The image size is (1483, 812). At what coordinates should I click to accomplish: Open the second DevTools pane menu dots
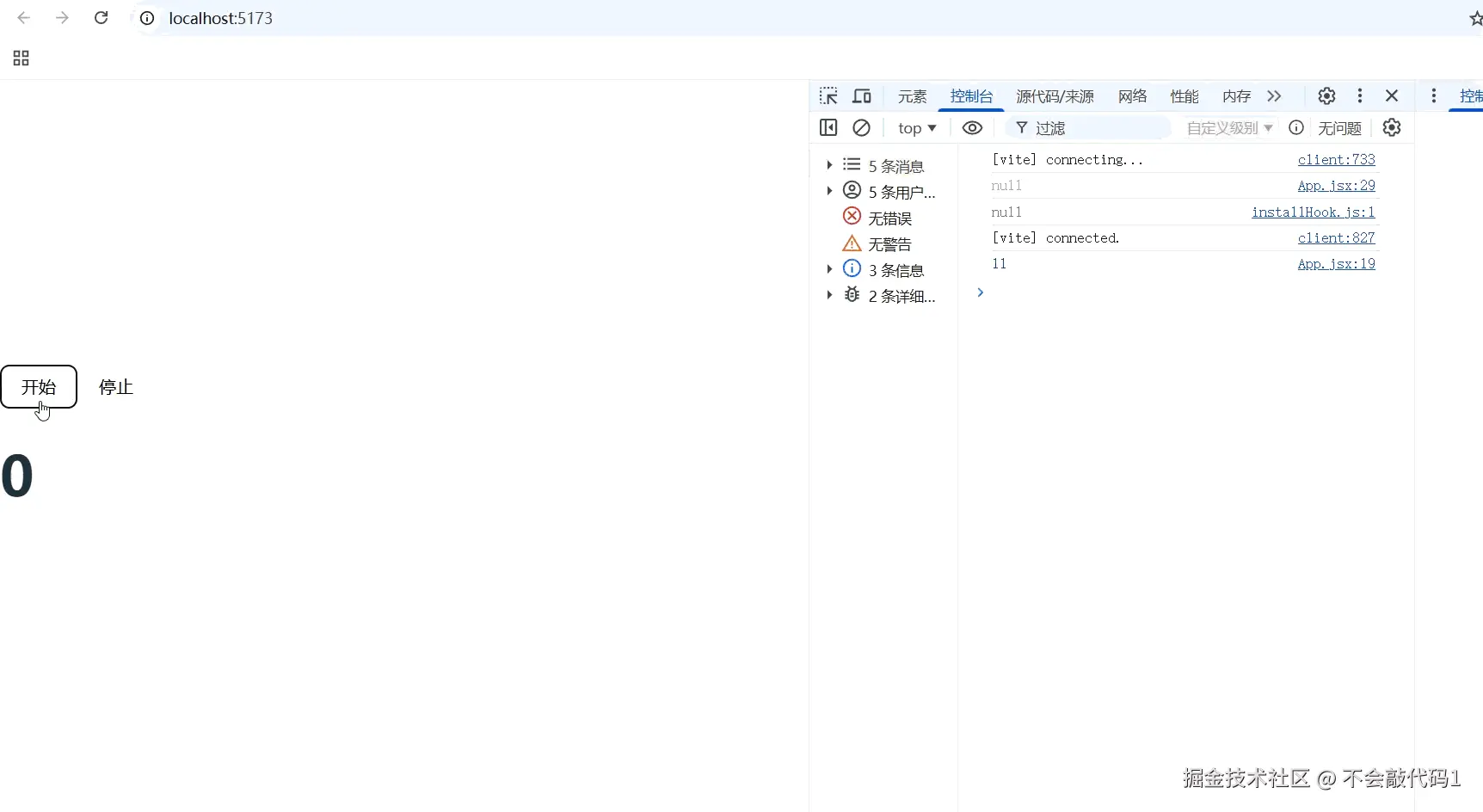point(1433,95)
